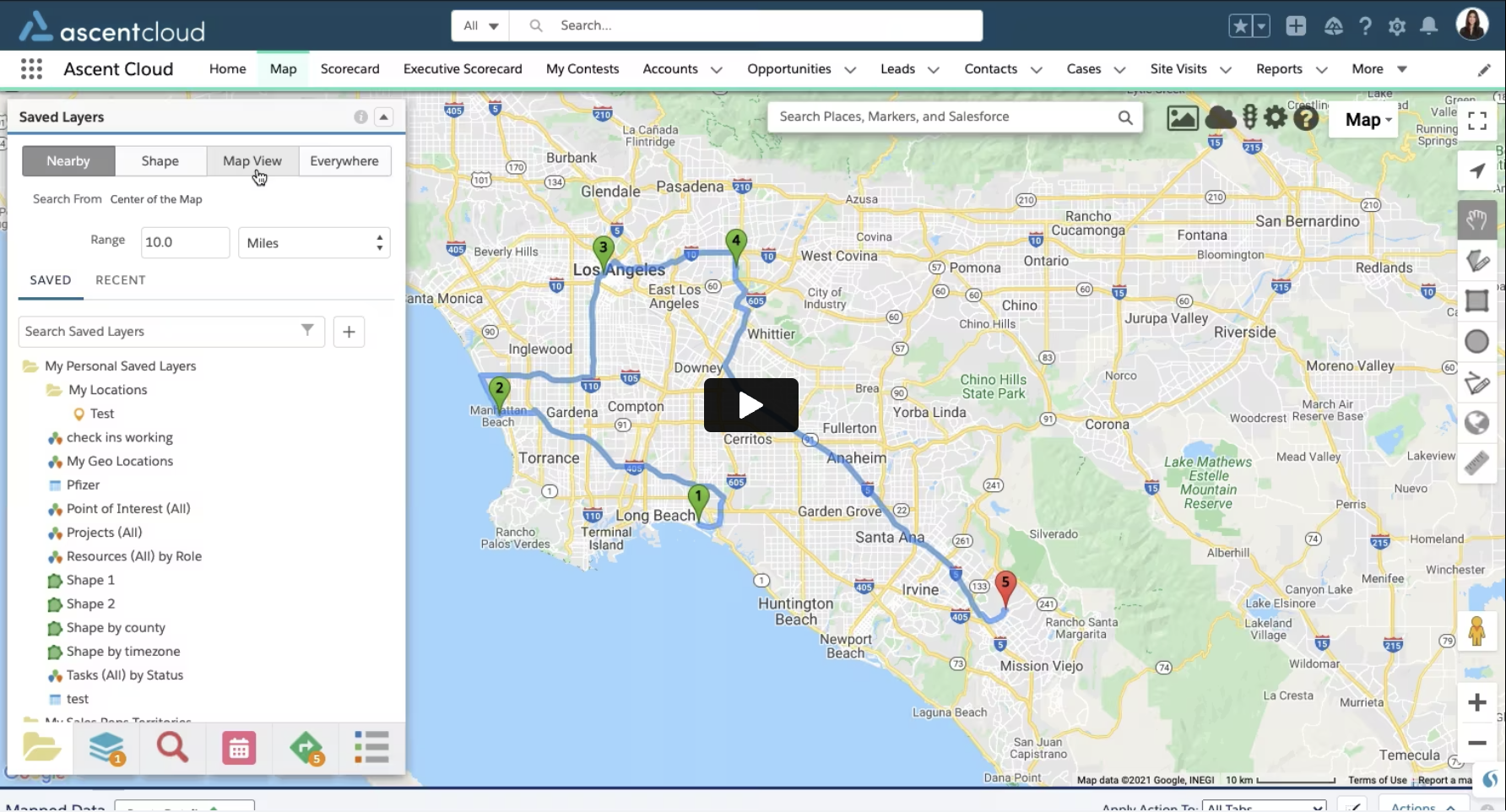The width and height of the screenshot is (1506, 812).
Task: Open My Geo Locations layer
Action: [120, 462]
